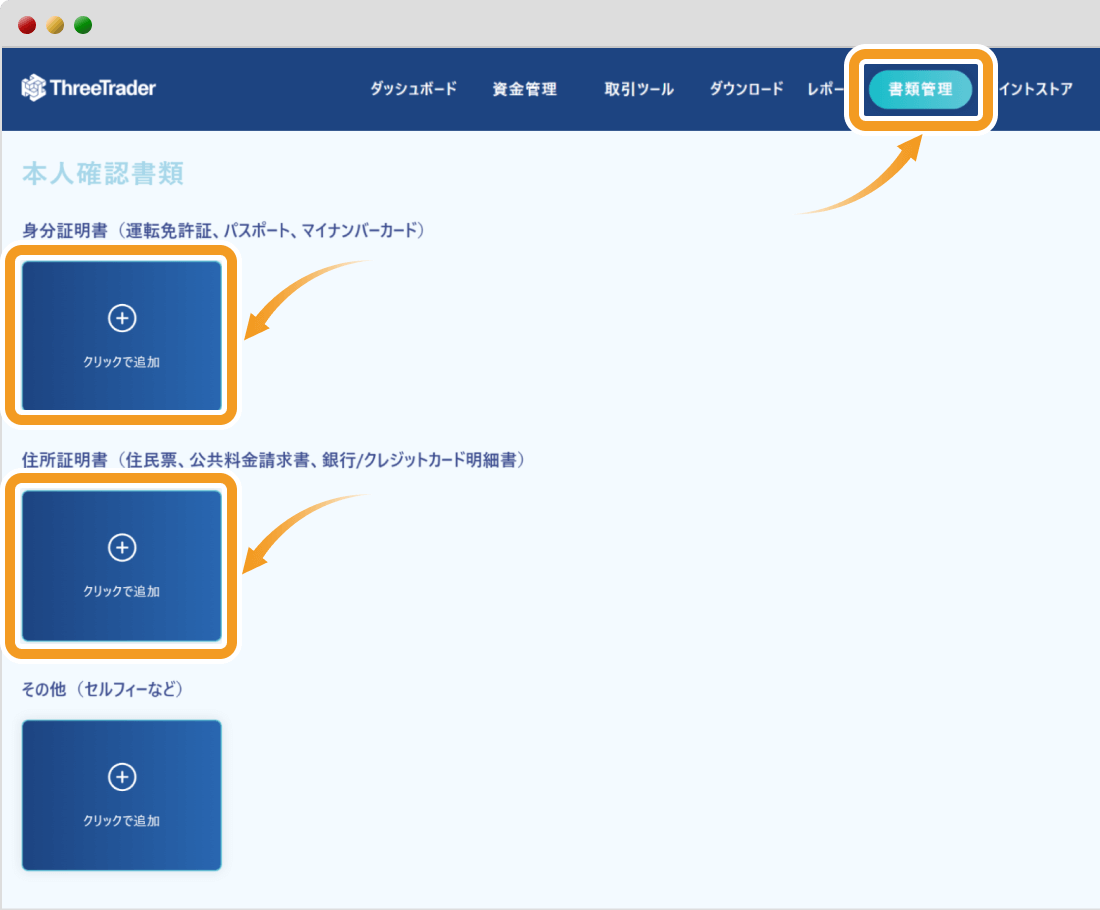Click the 身分証明書 section label

point(224,231)
